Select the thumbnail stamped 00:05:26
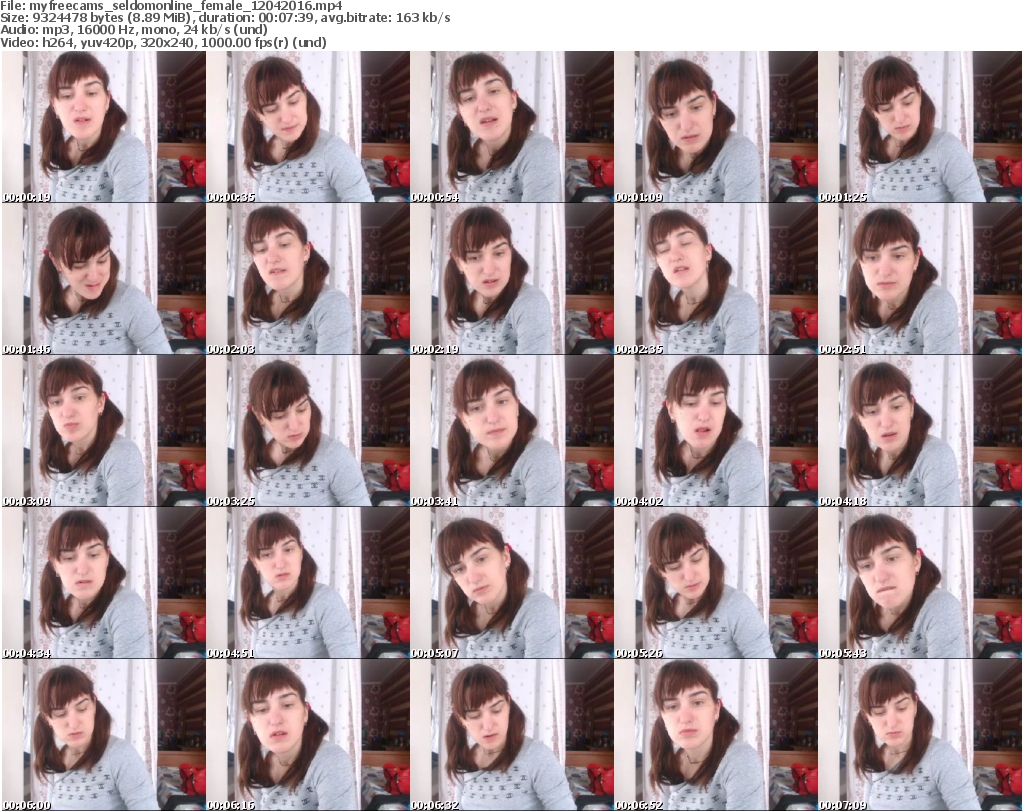The image size is (1024, 811). click(x=716, y=583)
